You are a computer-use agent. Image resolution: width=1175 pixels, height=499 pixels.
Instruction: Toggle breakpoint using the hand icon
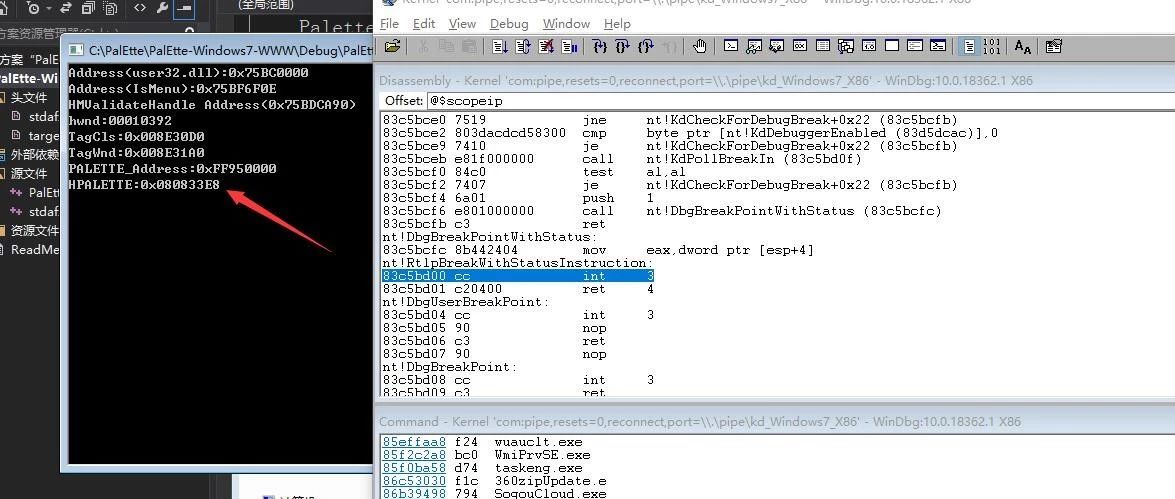(699, 46)
